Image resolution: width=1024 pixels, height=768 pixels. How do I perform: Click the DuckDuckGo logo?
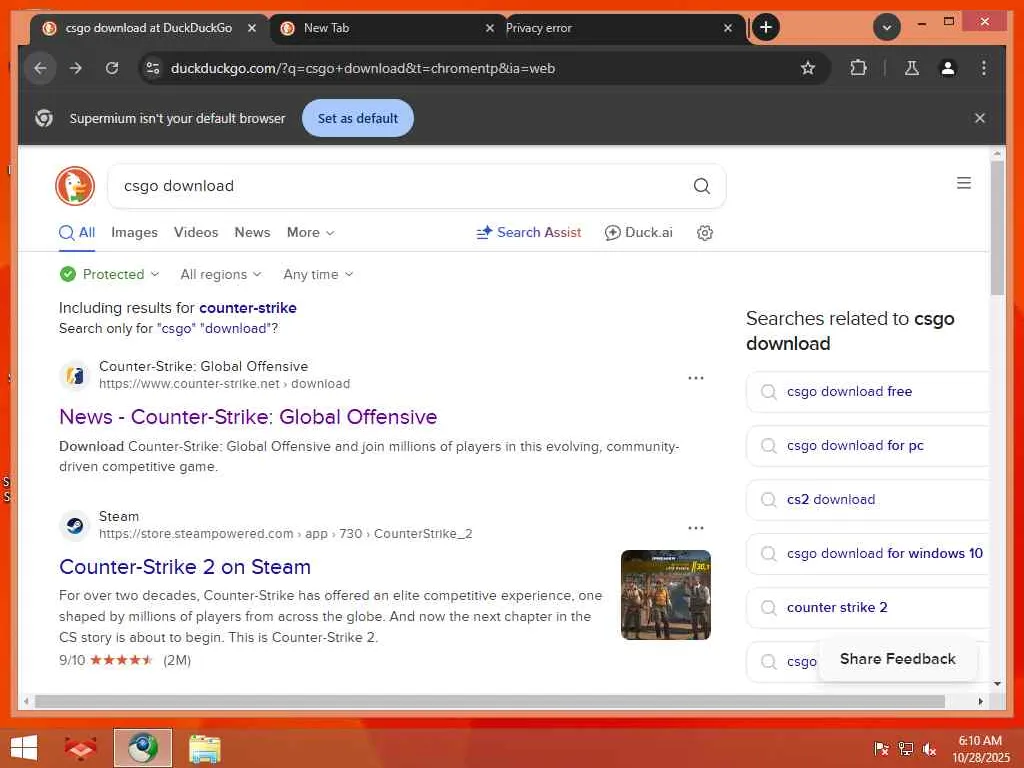75,186
